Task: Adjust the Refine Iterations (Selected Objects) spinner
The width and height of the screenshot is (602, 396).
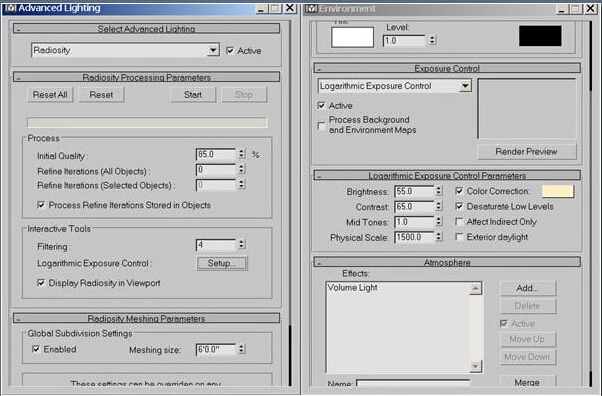Action: click(241, 185)
